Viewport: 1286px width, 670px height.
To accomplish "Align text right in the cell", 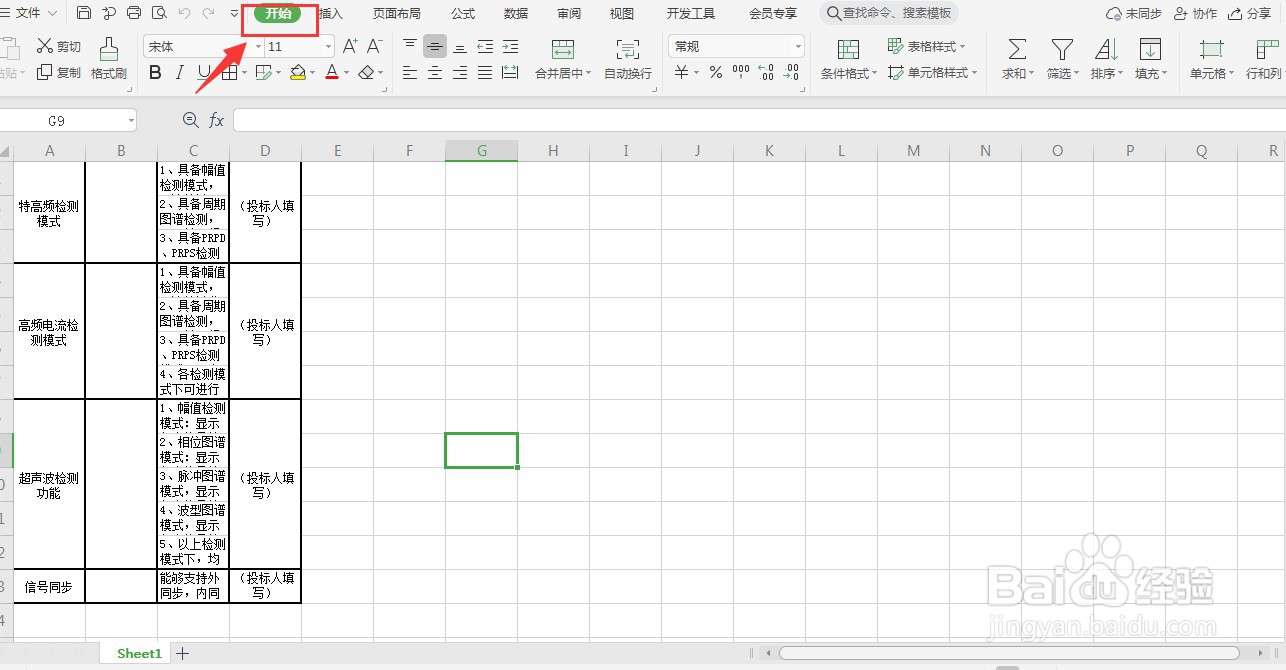I will coord(460,72).
